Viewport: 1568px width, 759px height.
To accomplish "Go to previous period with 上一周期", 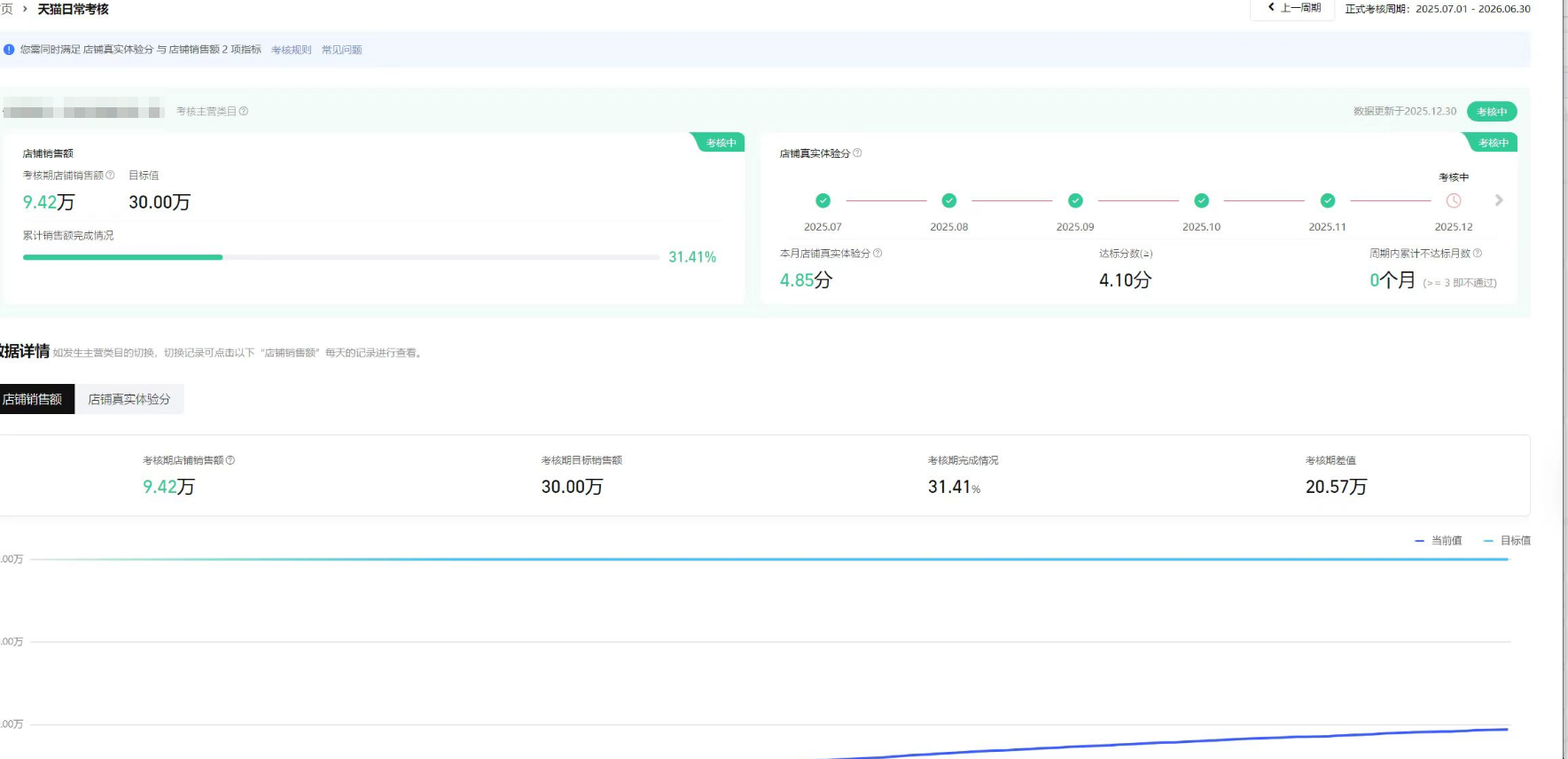I will click(1293, 8).
